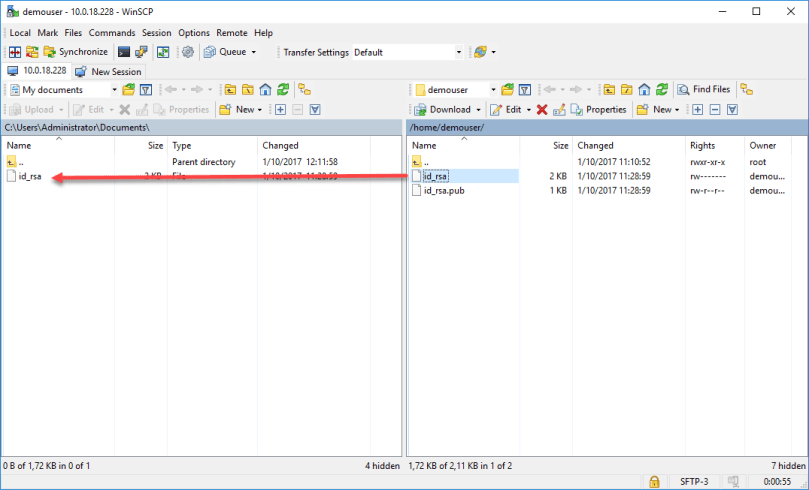Open the Transfer Settings Default combo box
Viewport: 809px width, 490px height.
408,52
